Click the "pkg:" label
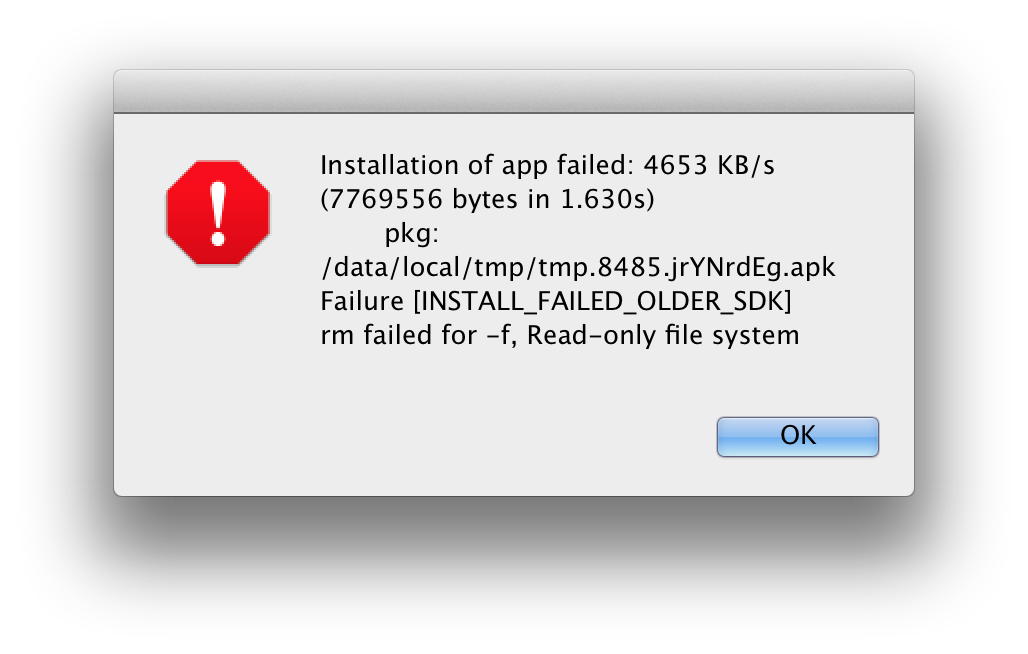Viewport: 1028px width, 654px height. [412, 233]
